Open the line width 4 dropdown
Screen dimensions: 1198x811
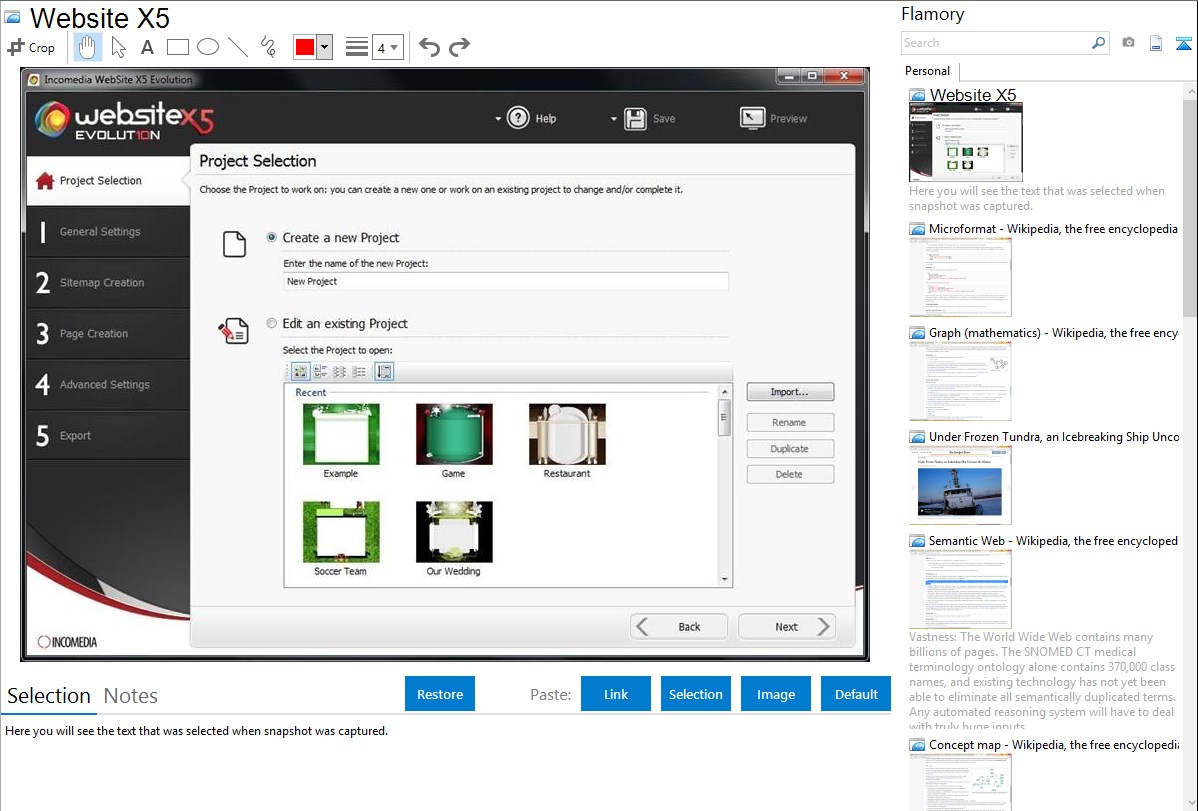[x=388, y=47]
